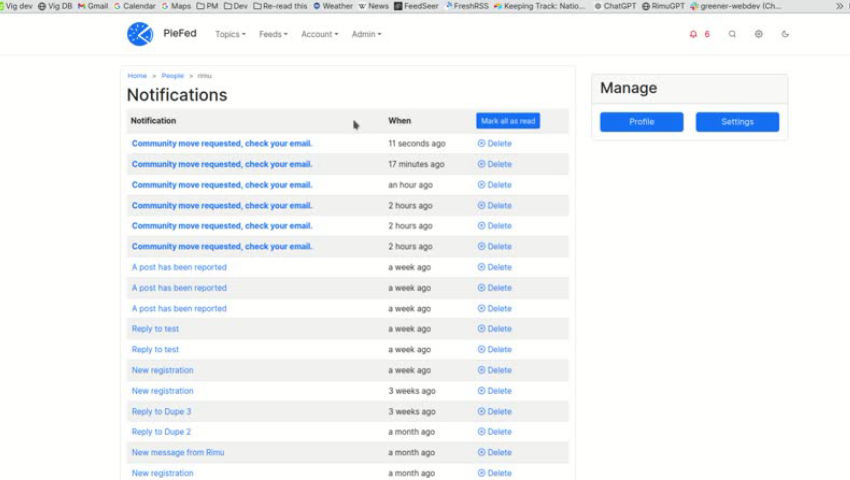The width and height of the screenshot is (850, 480).
Task: Open the Profile button in Manage
Action: coord(641,122)
